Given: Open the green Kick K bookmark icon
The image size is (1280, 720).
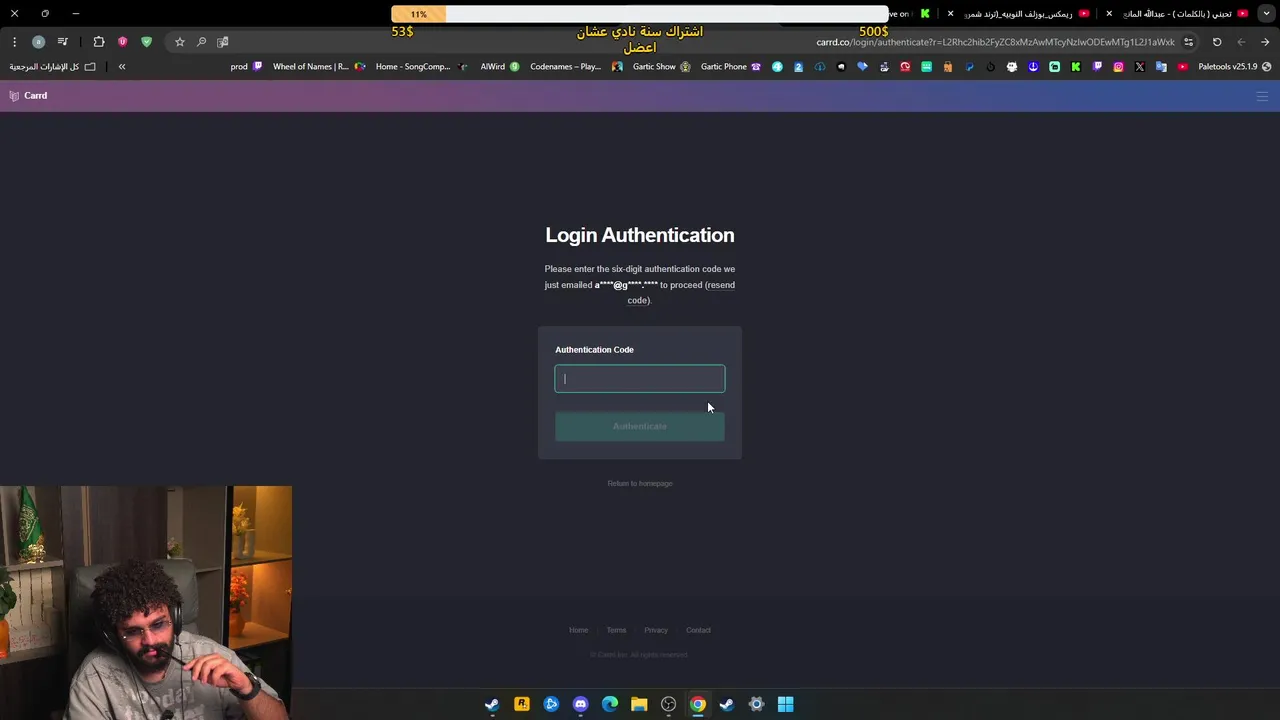Looking at the screenshot, I should click(x=1076, y=67).
